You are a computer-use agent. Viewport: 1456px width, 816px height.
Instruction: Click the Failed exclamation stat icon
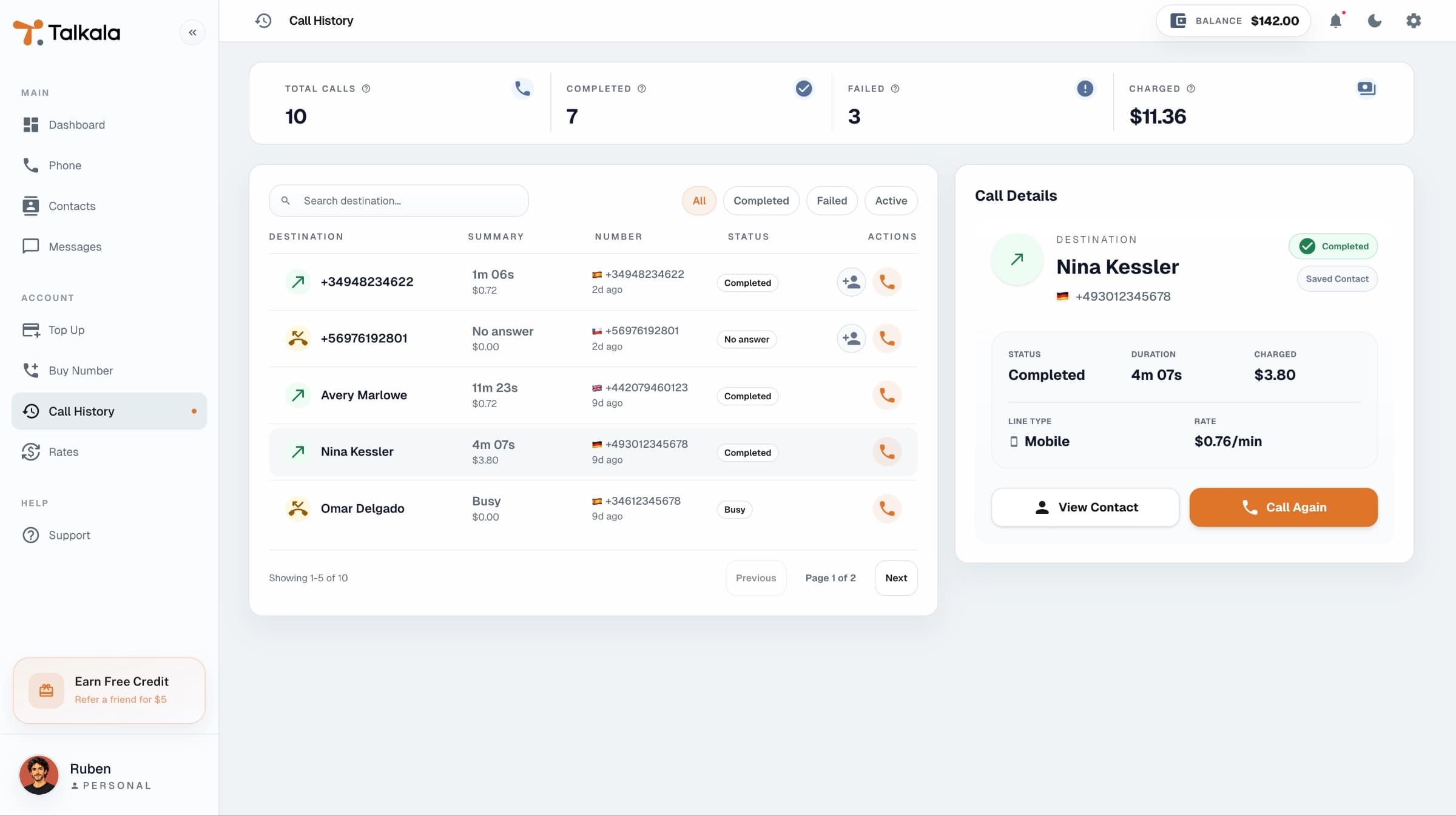(x=1085, y=89)
